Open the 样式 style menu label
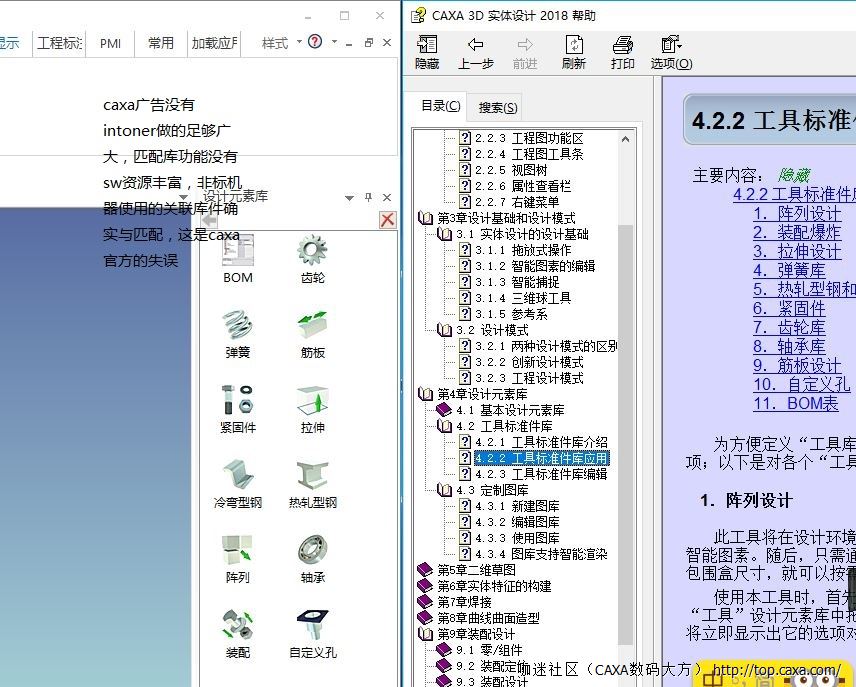 point(274,43)
